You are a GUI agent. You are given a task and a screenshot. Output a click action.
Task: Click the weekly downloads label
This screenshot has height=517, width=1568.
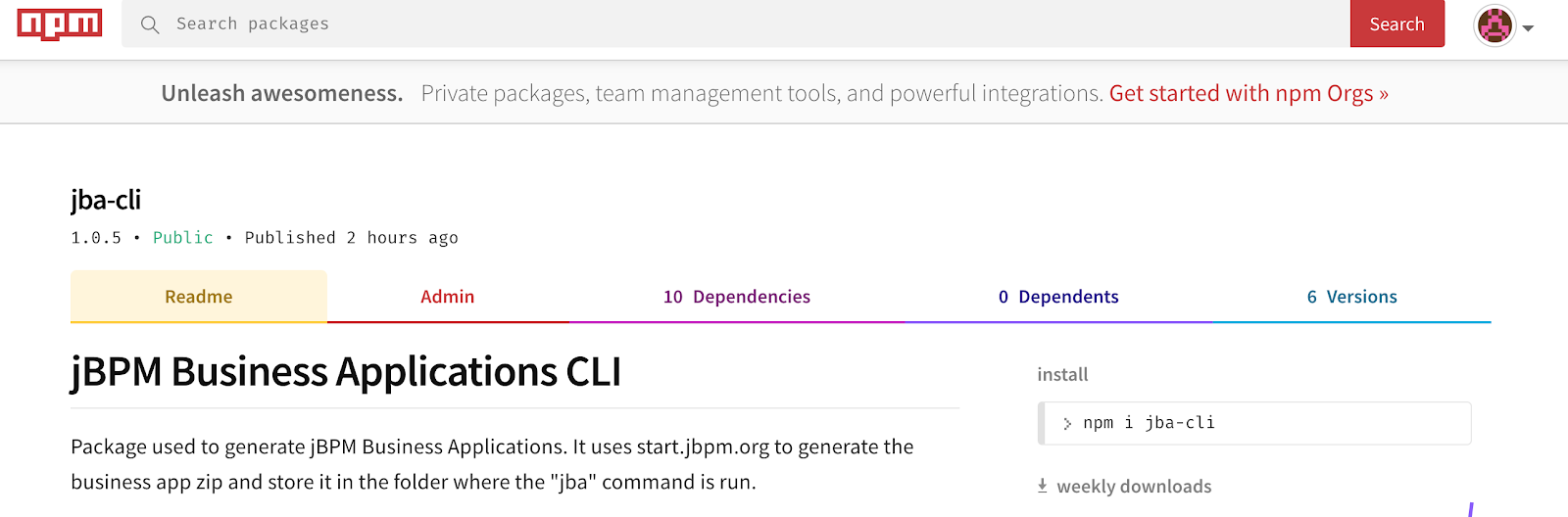click(x=1134, y=487)
